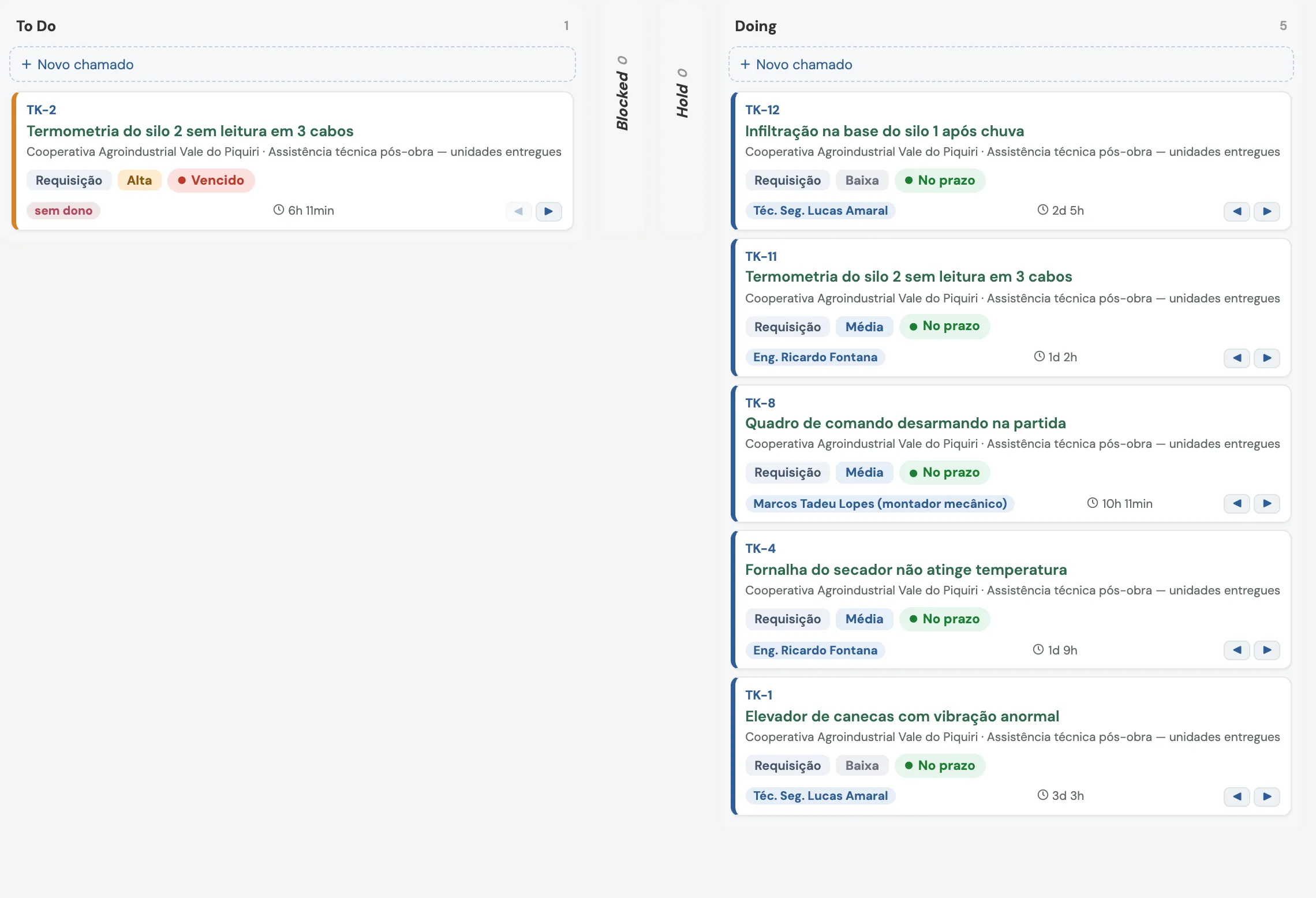1316x898 pixels.
Task: Move TK-12 card back one column
Action: point(1236,211)
